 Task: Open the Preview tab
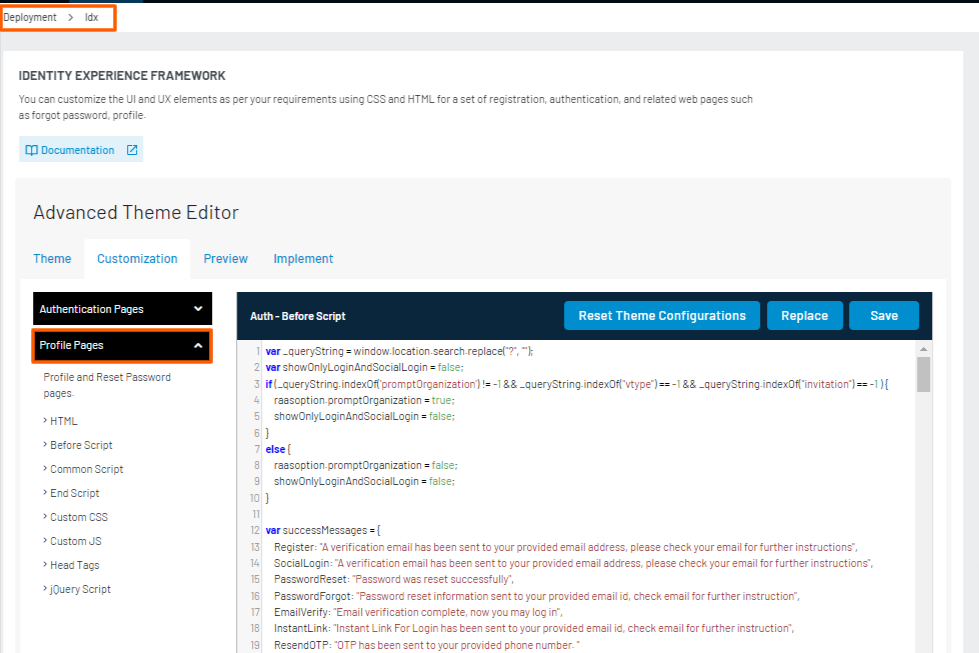point(225,258)
